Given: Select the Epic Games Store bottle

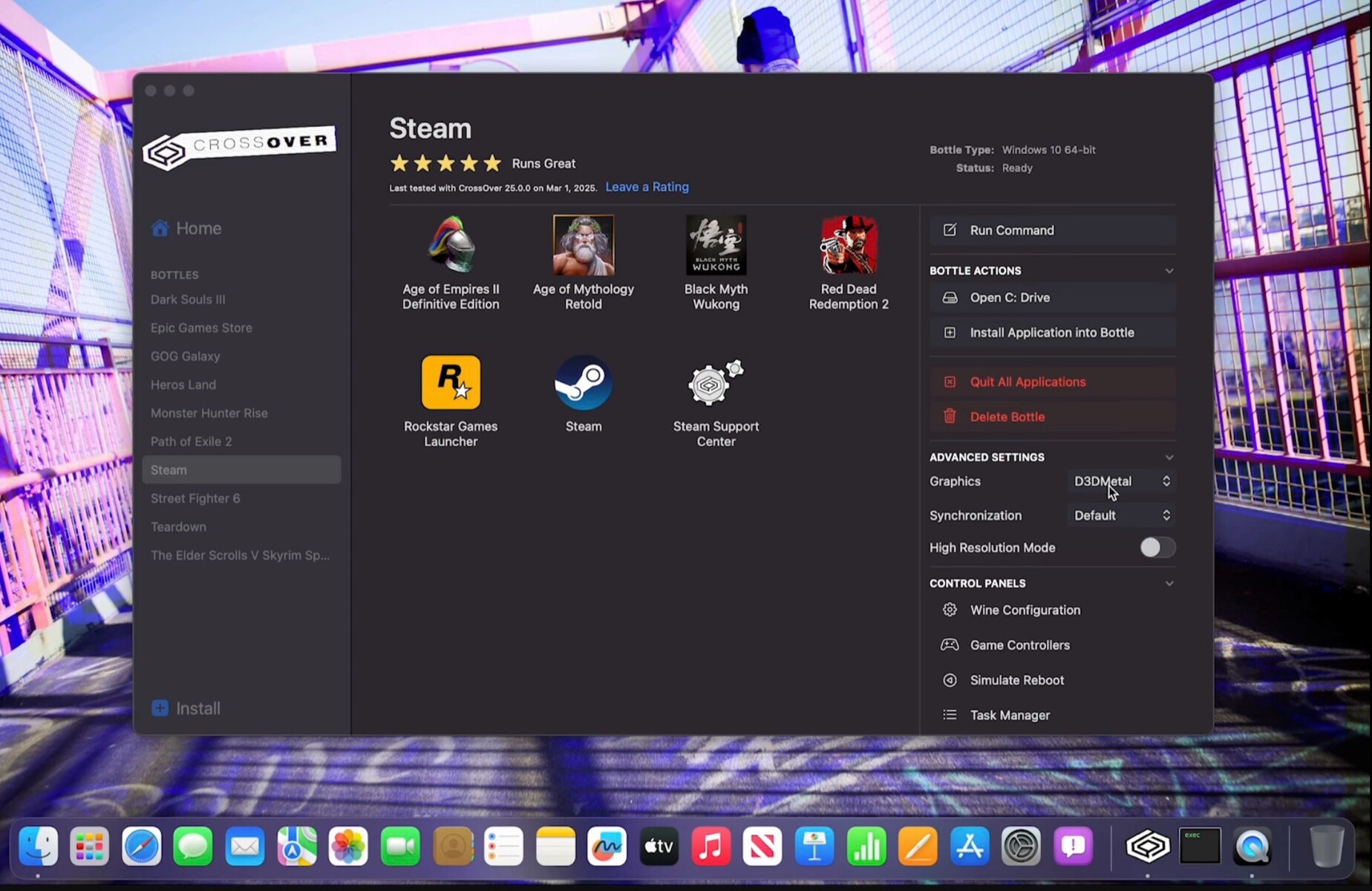Looking at the screenshot, I should [x=241, y=327].
